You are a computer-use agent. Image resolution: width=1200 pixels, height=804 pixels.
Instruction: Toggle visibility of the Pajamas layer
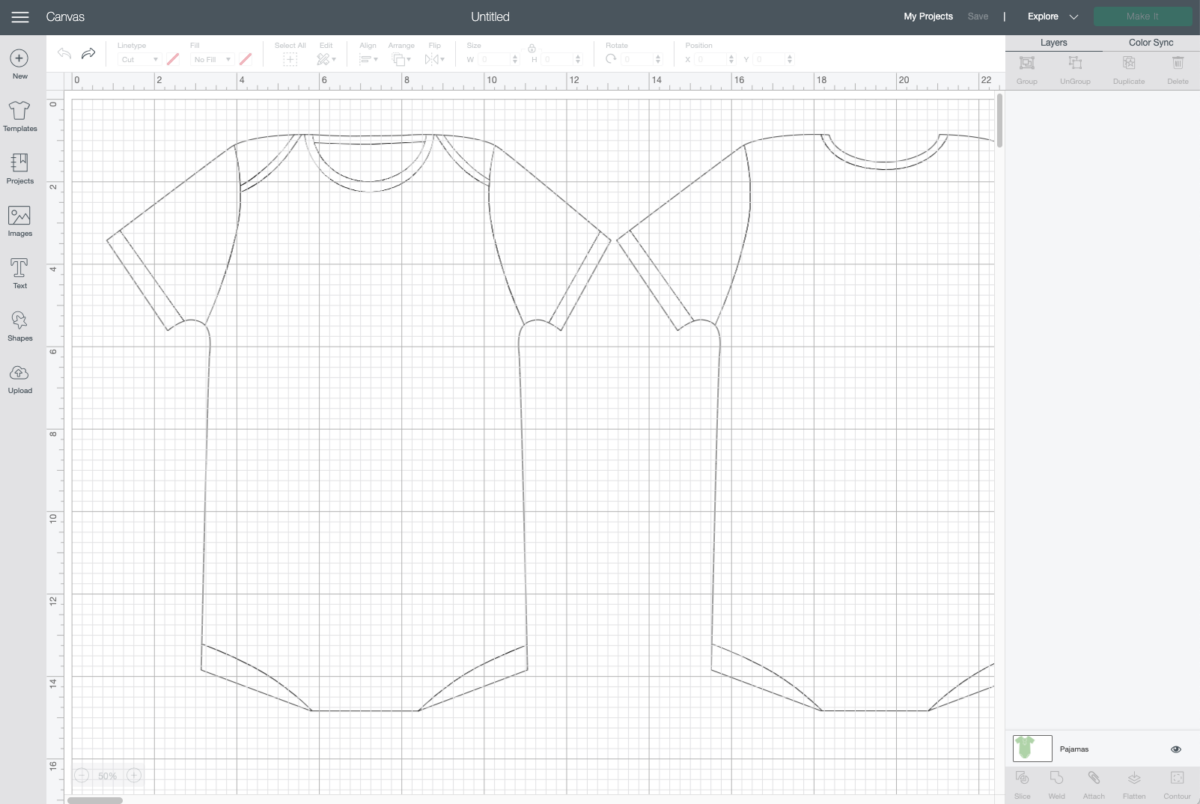[1176, 749]
